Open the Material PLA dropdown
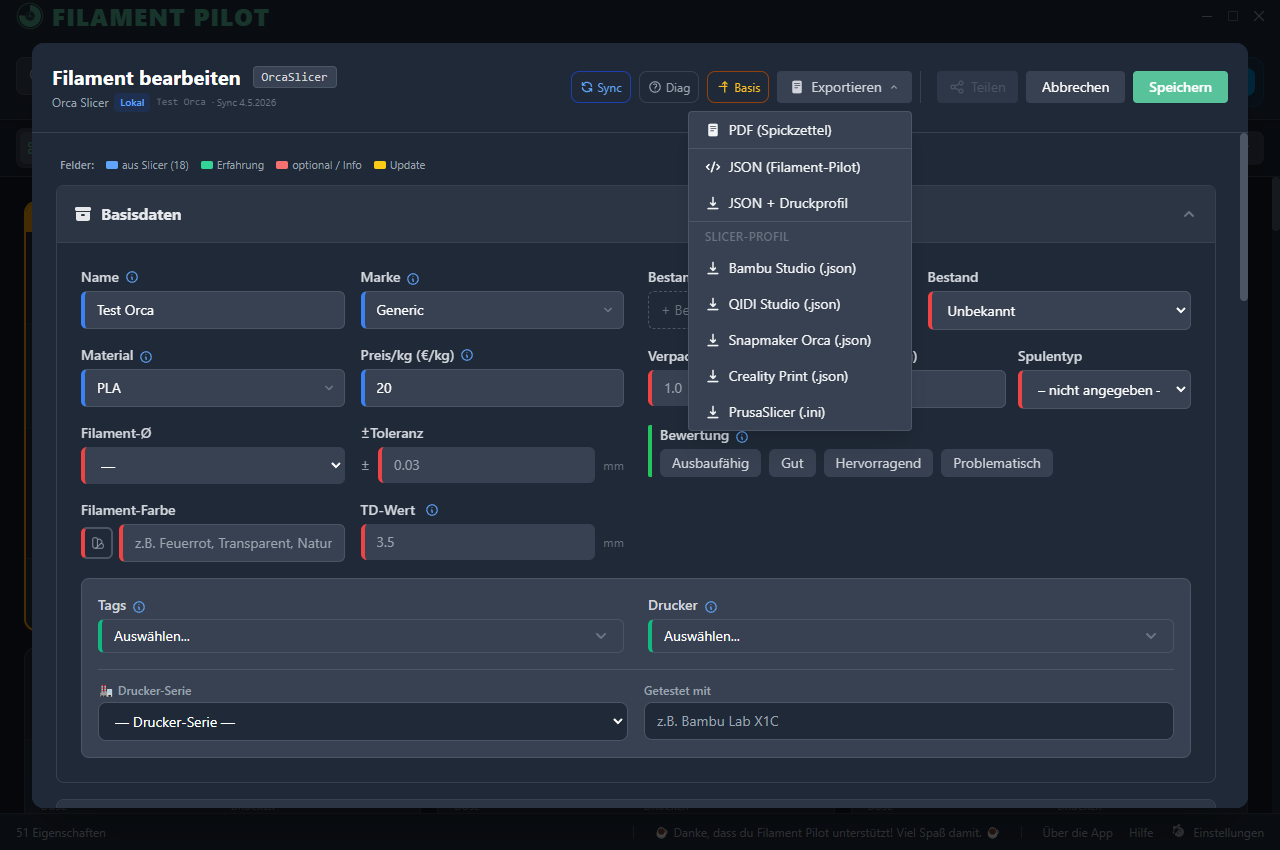1280x850 pixels. 213,388
